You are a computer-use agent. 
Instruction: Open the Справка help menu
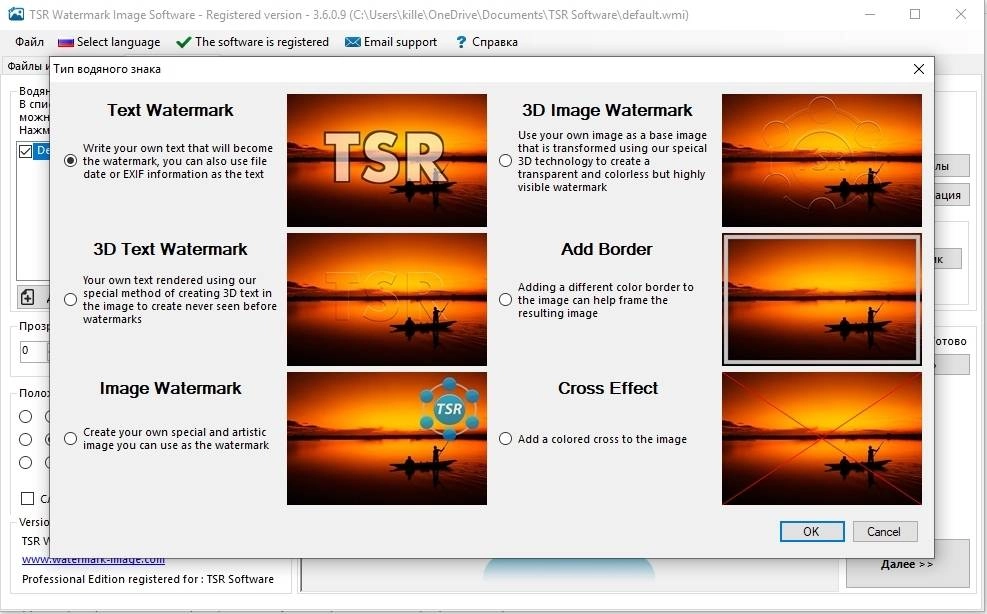487,42
